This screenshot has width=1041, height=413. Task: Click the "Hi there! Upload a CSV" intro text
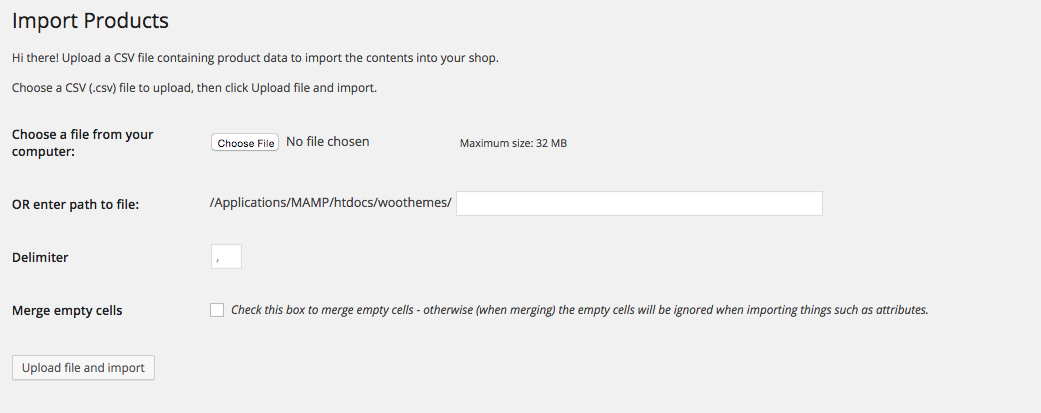coord(255,58)
